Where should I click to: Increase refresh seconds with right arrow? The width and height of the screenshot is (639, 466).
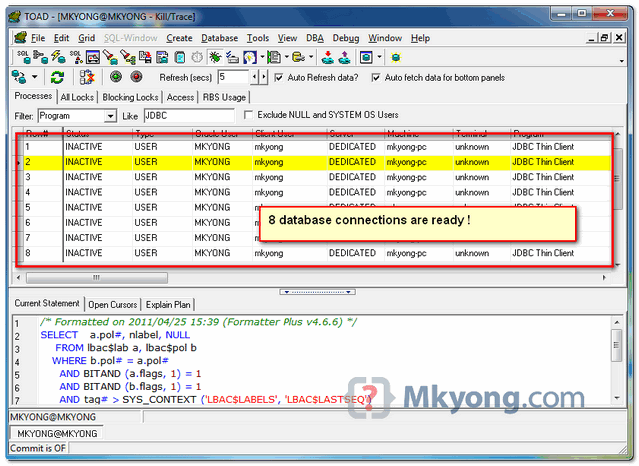263,77
